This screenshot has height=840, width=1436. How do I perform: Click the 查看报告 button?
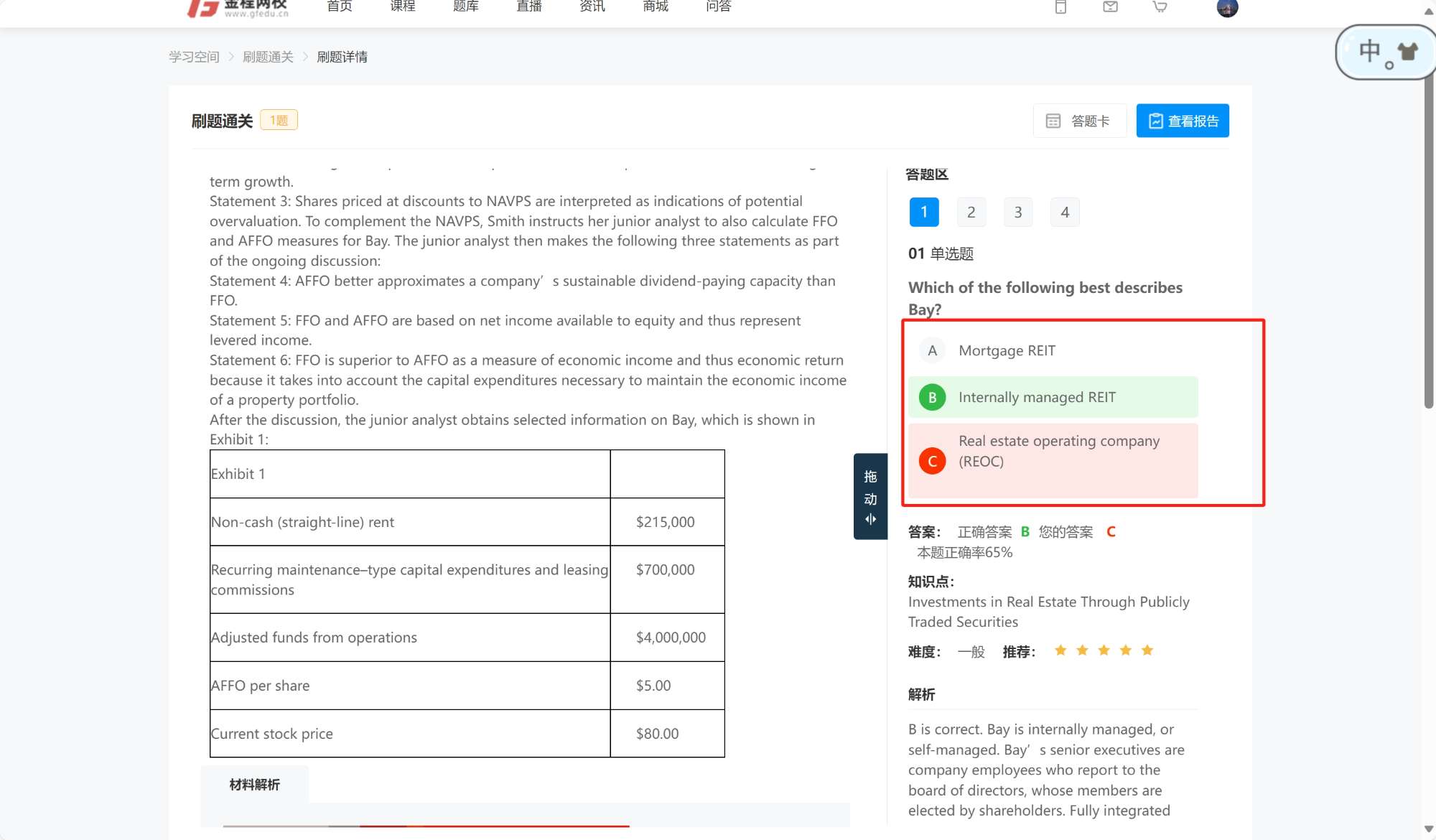(1182, 121)
